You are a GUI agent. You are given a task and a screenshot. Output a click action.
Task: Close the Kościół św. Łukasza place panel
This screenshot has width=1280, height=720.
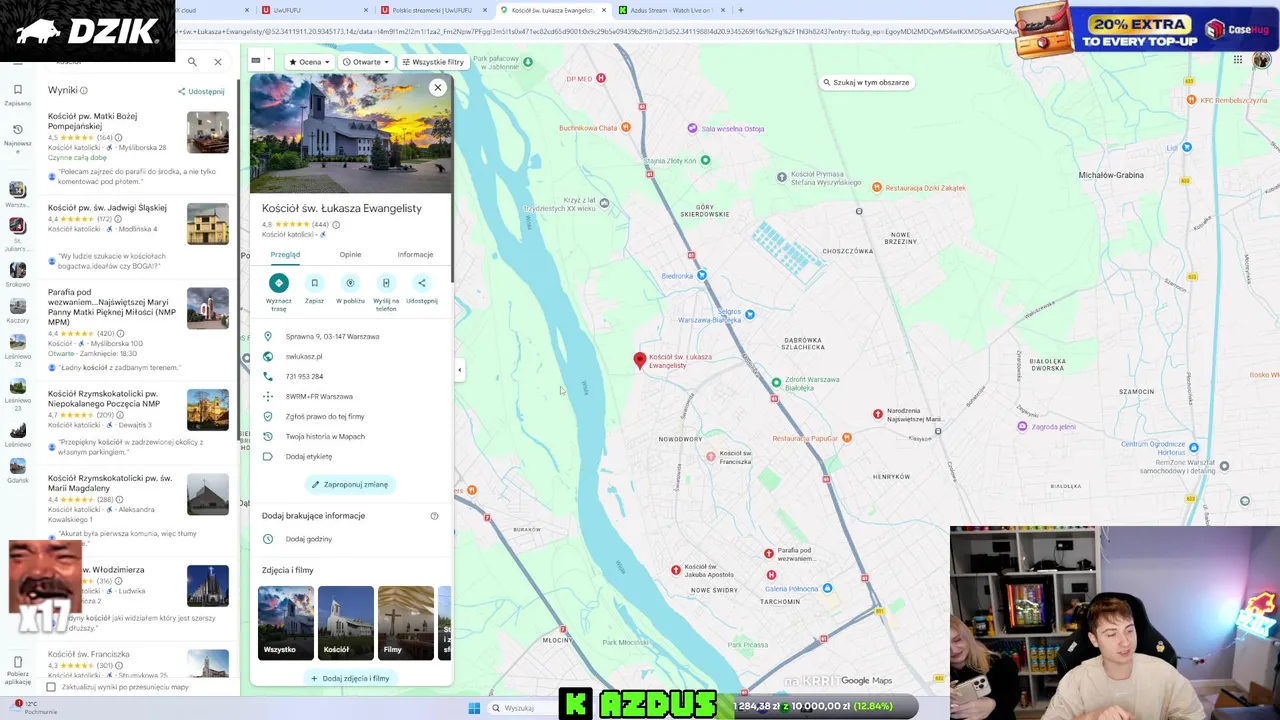pyautogui.click(x=437, y=88)
